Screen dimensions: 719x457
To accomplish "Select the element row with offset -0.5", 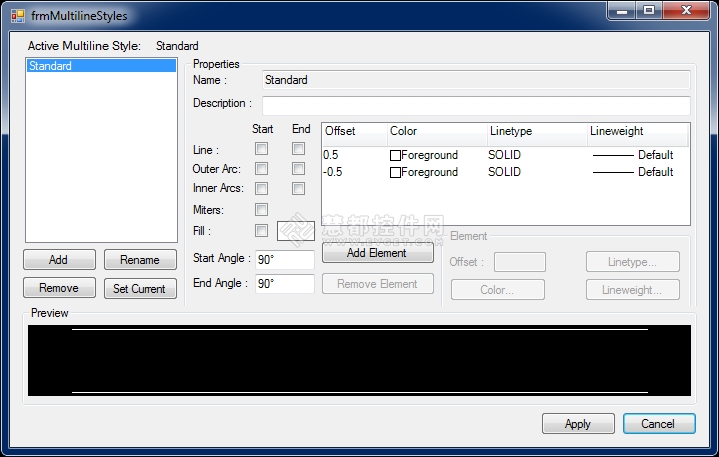I will click(x=506, y=172).
